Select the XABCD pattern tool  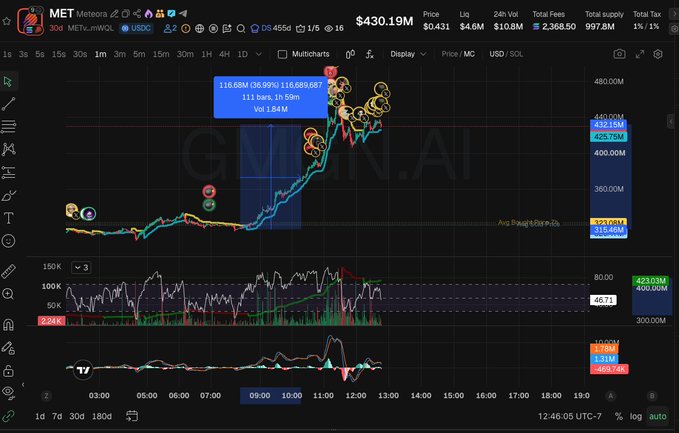coord(8,149)
